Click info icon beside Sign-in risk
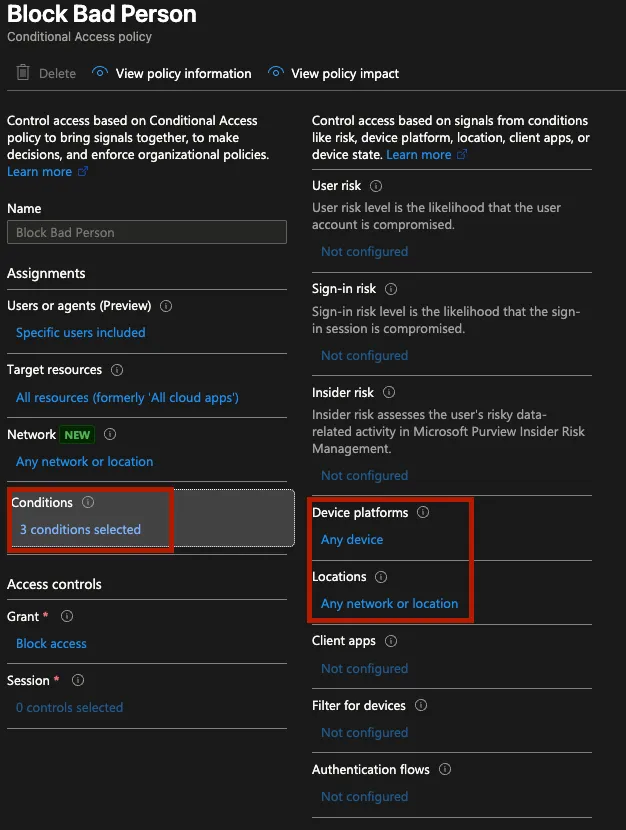 coord(391,289)
